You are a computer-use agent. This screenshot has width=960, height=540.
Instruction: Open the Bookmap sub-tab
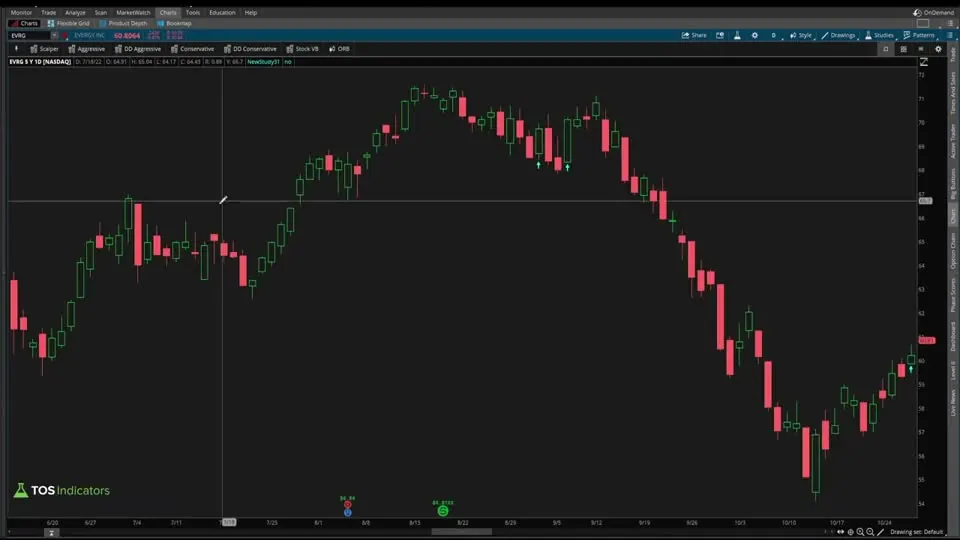click(x=174, y=23)
